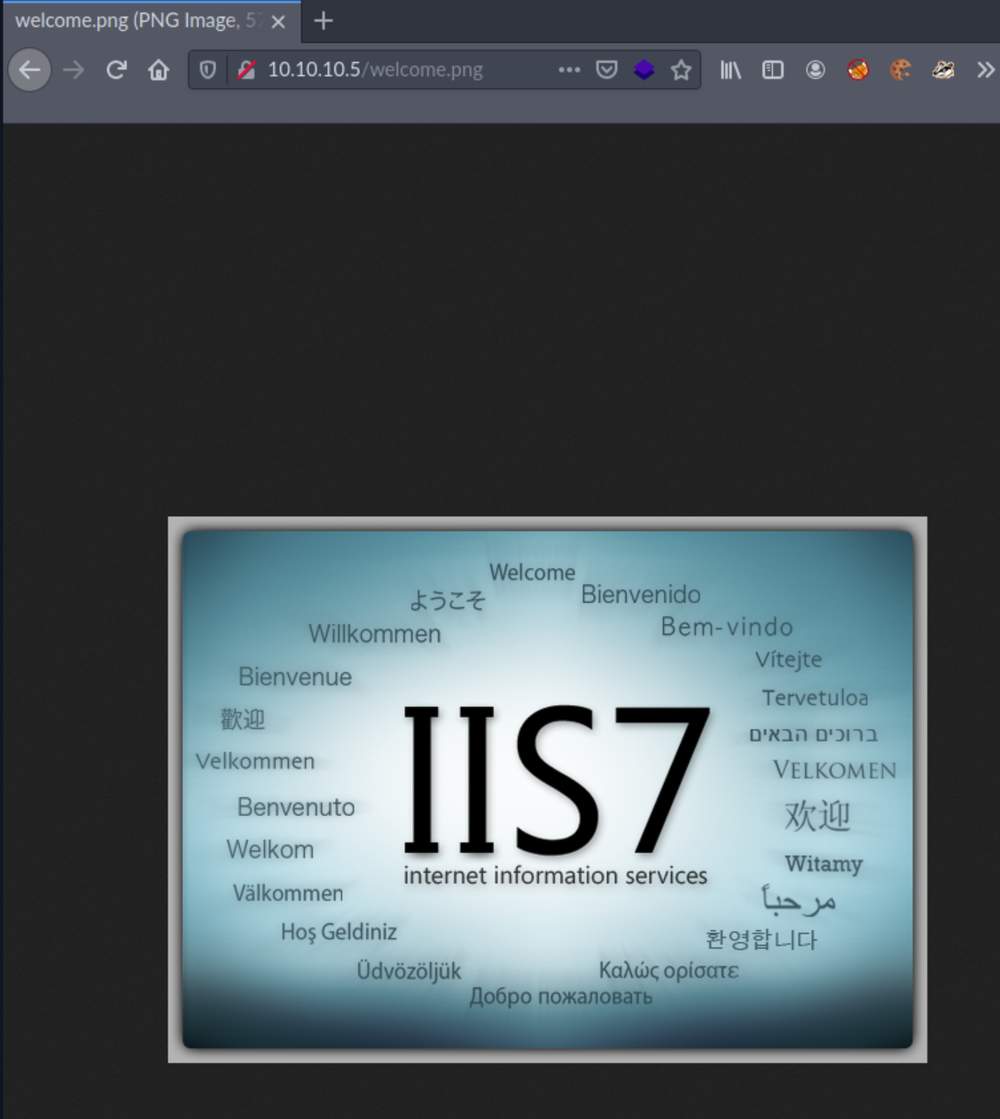The height and width of the screenshot is (1119, 1000).
Task: Open the tracking protection shield icon
Action: point(208,70)
